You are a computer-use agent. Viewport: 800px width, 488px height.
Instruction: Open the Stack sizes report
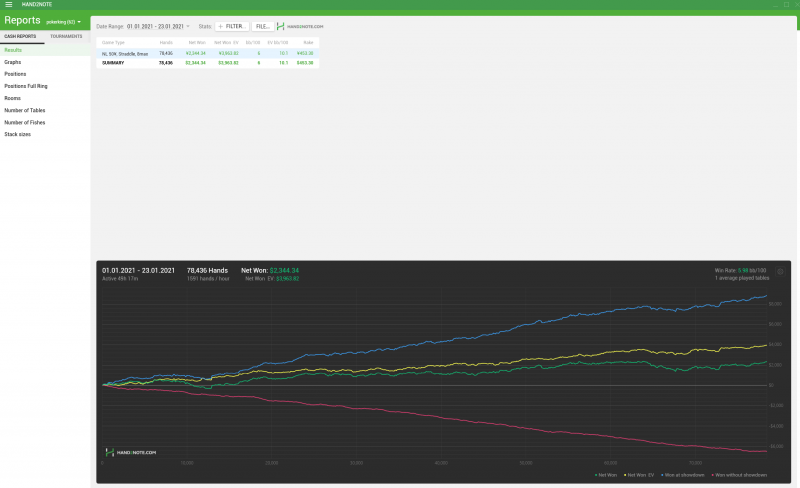tap(17, 134)
